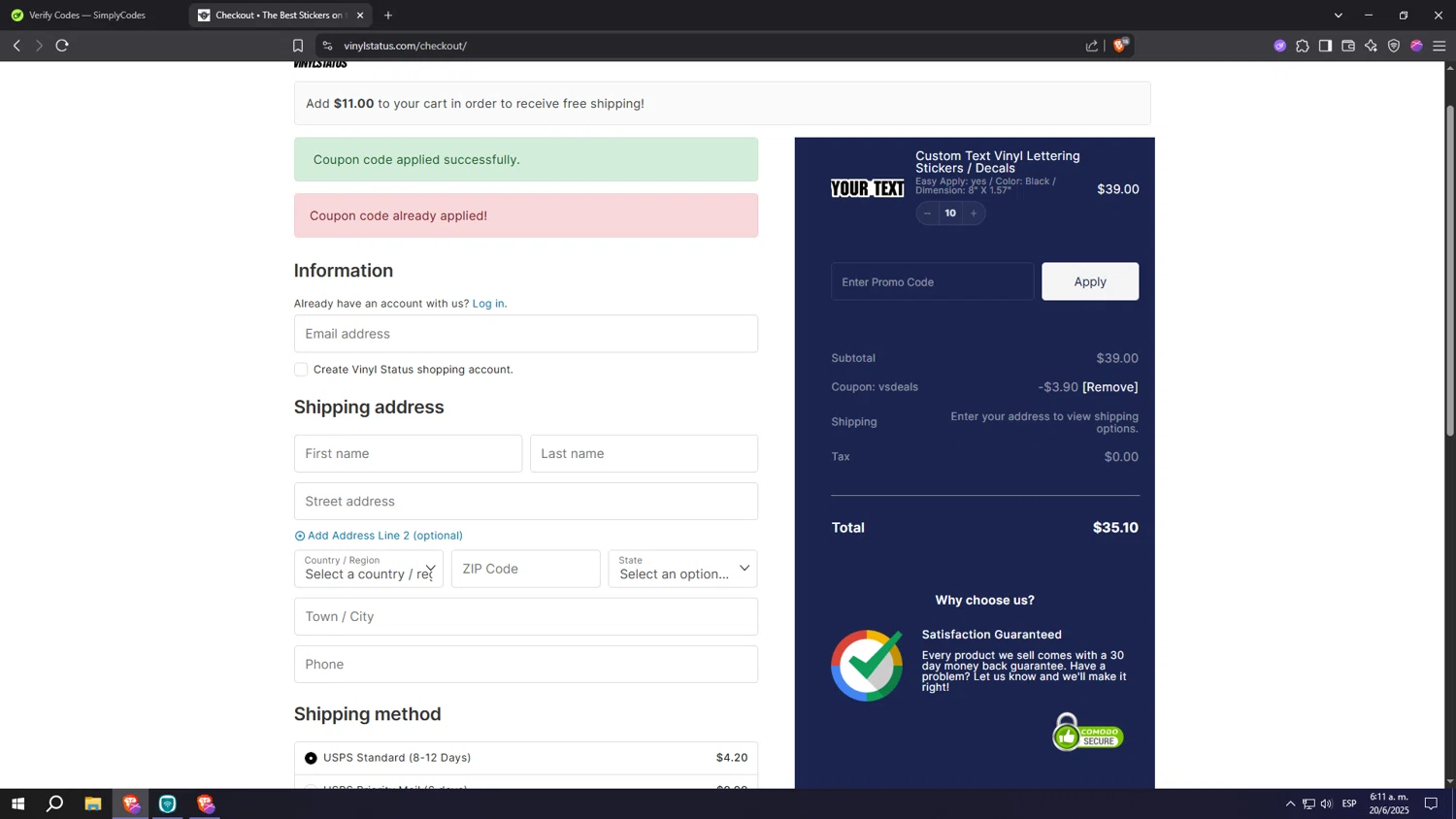Viewport: 1456px width, 819px height.
Task: Decrease the sticker quantity with minus
Action: pyautogui.click(x=927, y=213)
